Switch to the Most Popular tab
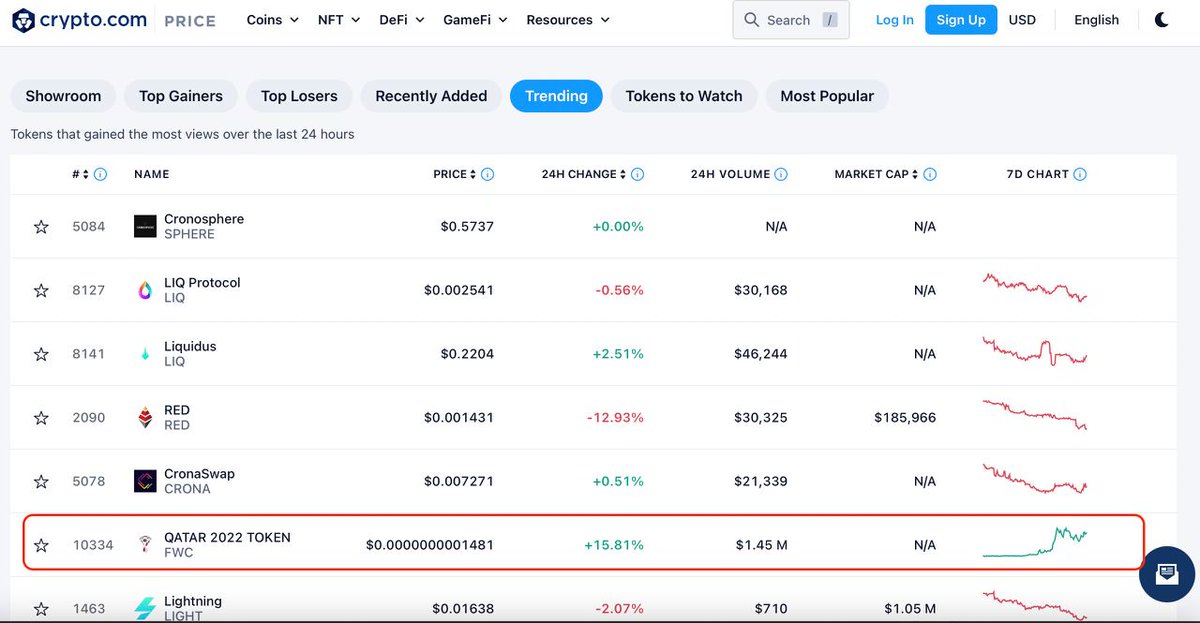The image size is (1200, 623). (827, 96)
